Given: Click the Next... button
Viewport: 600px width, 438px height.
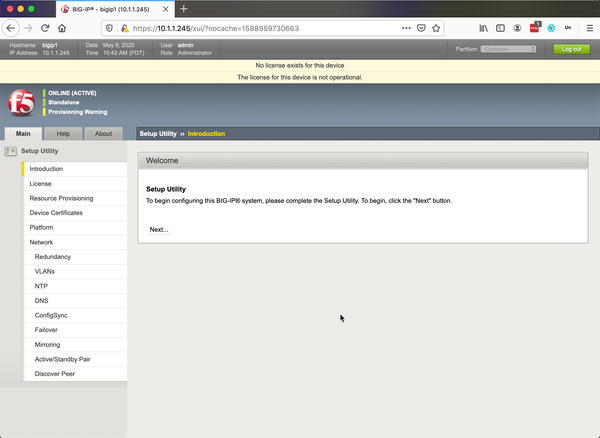Looking at the screenshot, I should [x=159, y=230].
